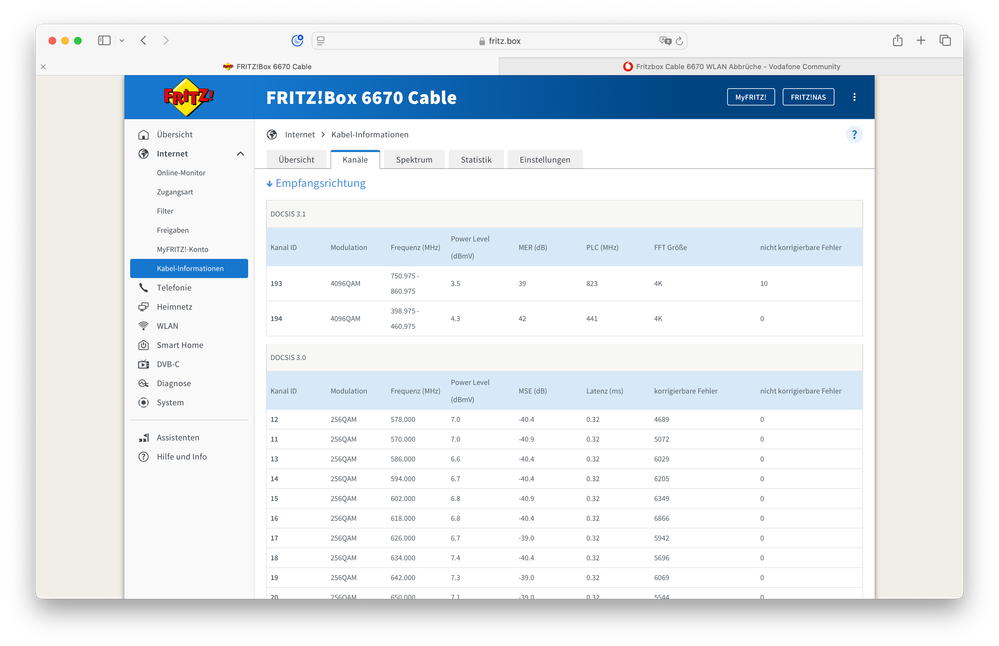
Task: Click the FRITZ! logo in header
Action: pos(189,97)
